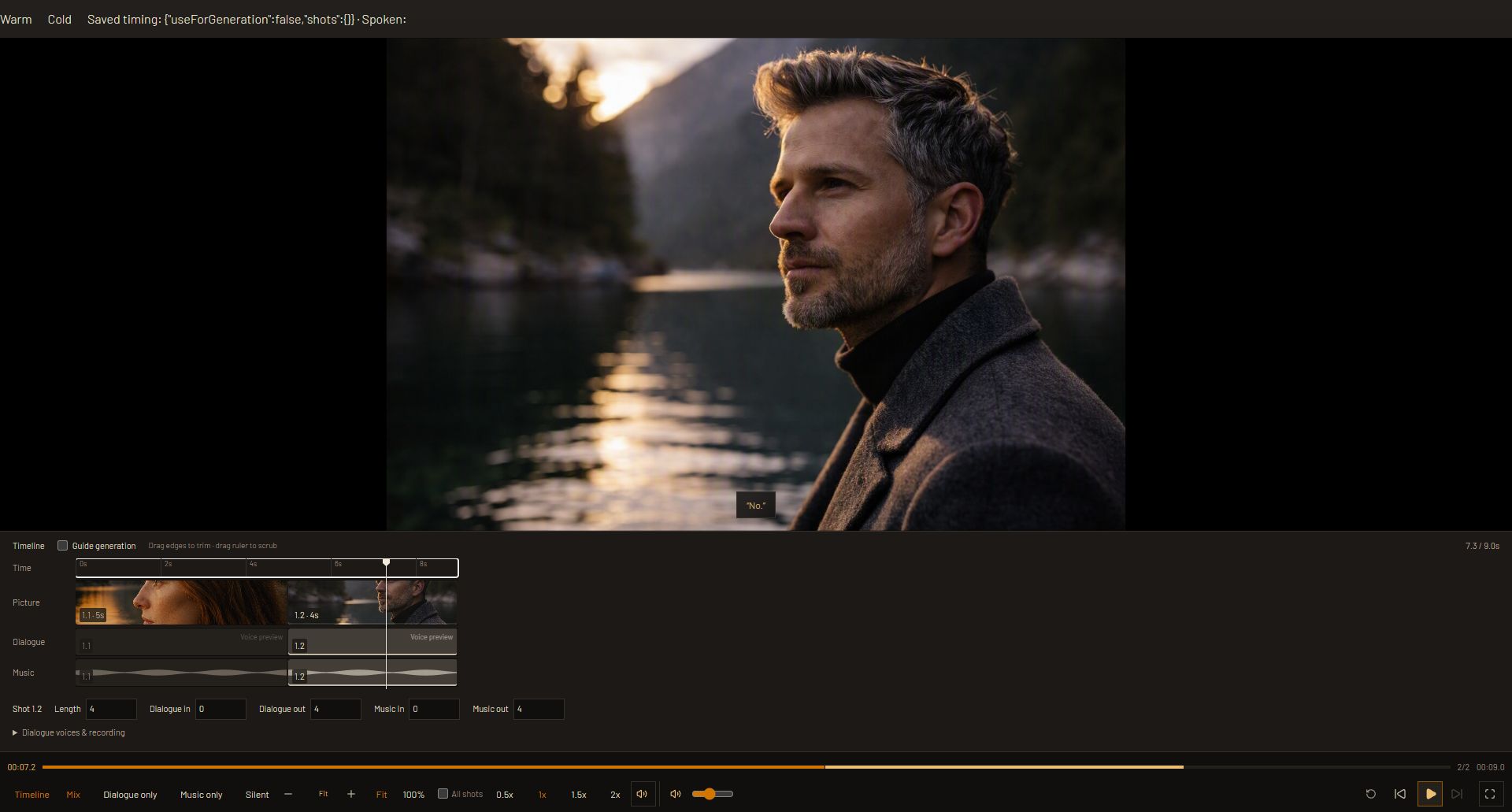
Task: Select music clip 1.2 waveform
Action: tap(372, 673)
